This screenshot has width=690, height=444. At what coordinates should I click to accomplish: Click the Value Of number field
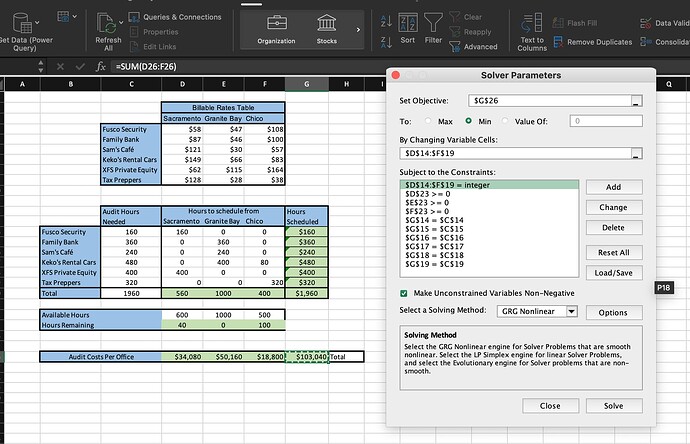606,121
